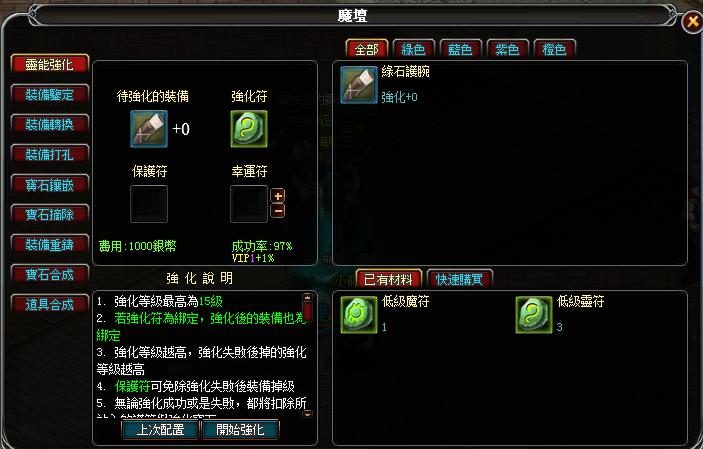703x449 pixels.
Task: Open the 寶石鑲嵌 menu
Action: coord(50,185)
